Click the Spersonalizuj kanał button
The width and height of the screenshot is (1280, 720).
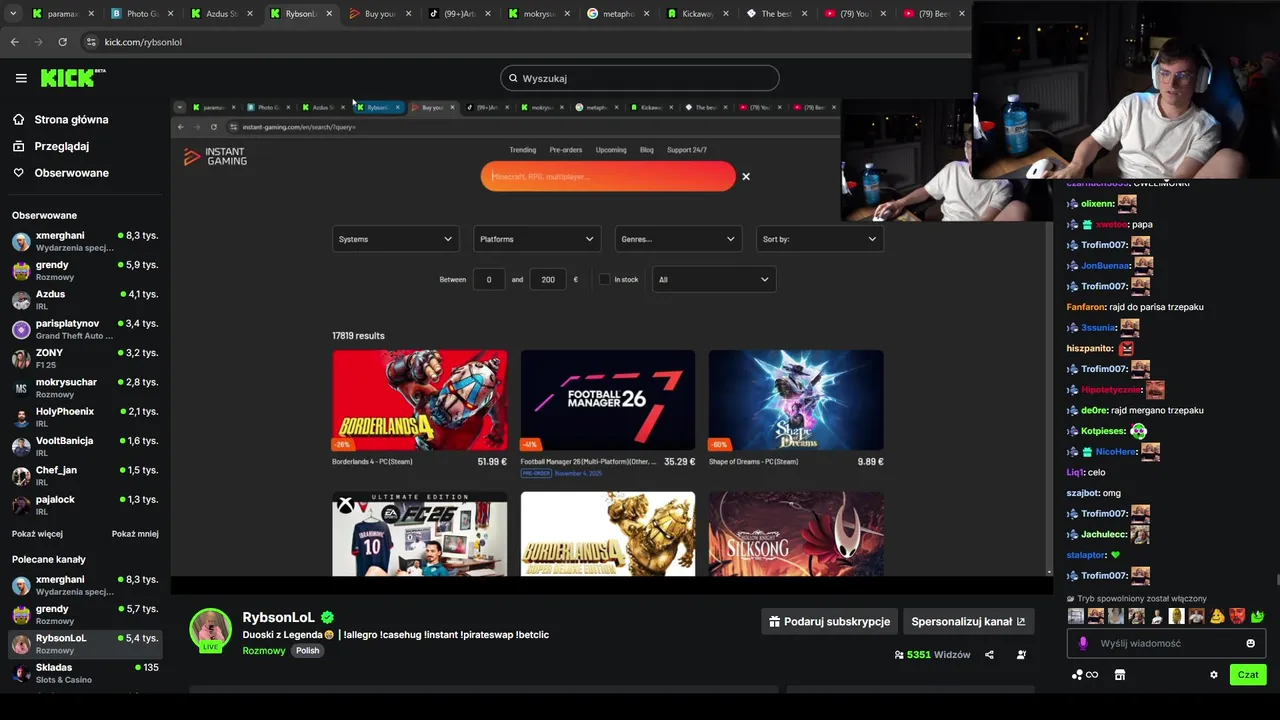[968, 621]
